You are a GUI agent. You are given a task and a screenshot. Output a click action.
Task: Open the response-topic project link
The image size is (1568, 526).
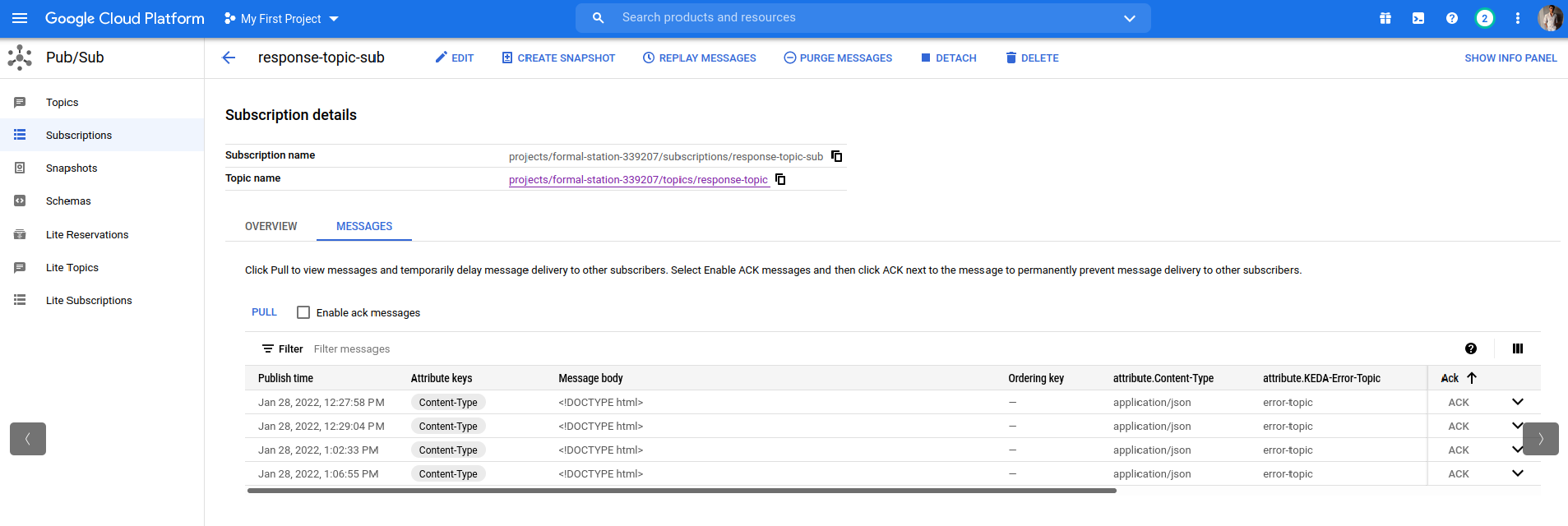638,179
